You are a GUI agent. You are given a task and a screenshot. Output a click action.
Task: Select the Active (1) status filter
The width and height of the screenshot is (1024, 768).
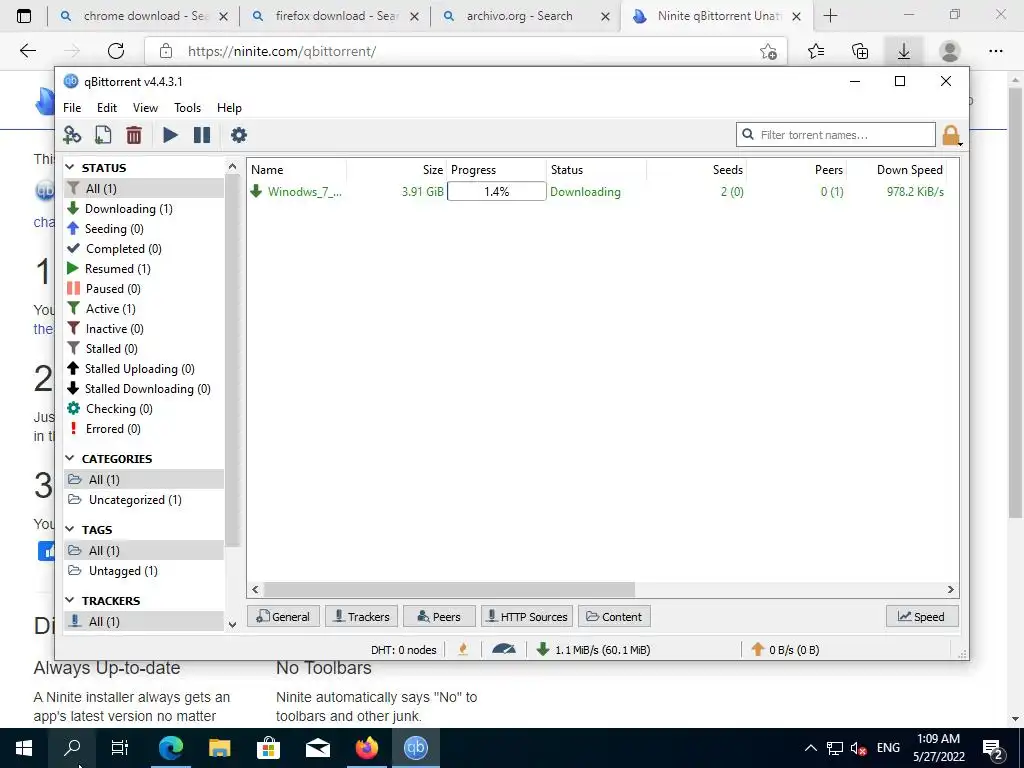click(110, 309)
